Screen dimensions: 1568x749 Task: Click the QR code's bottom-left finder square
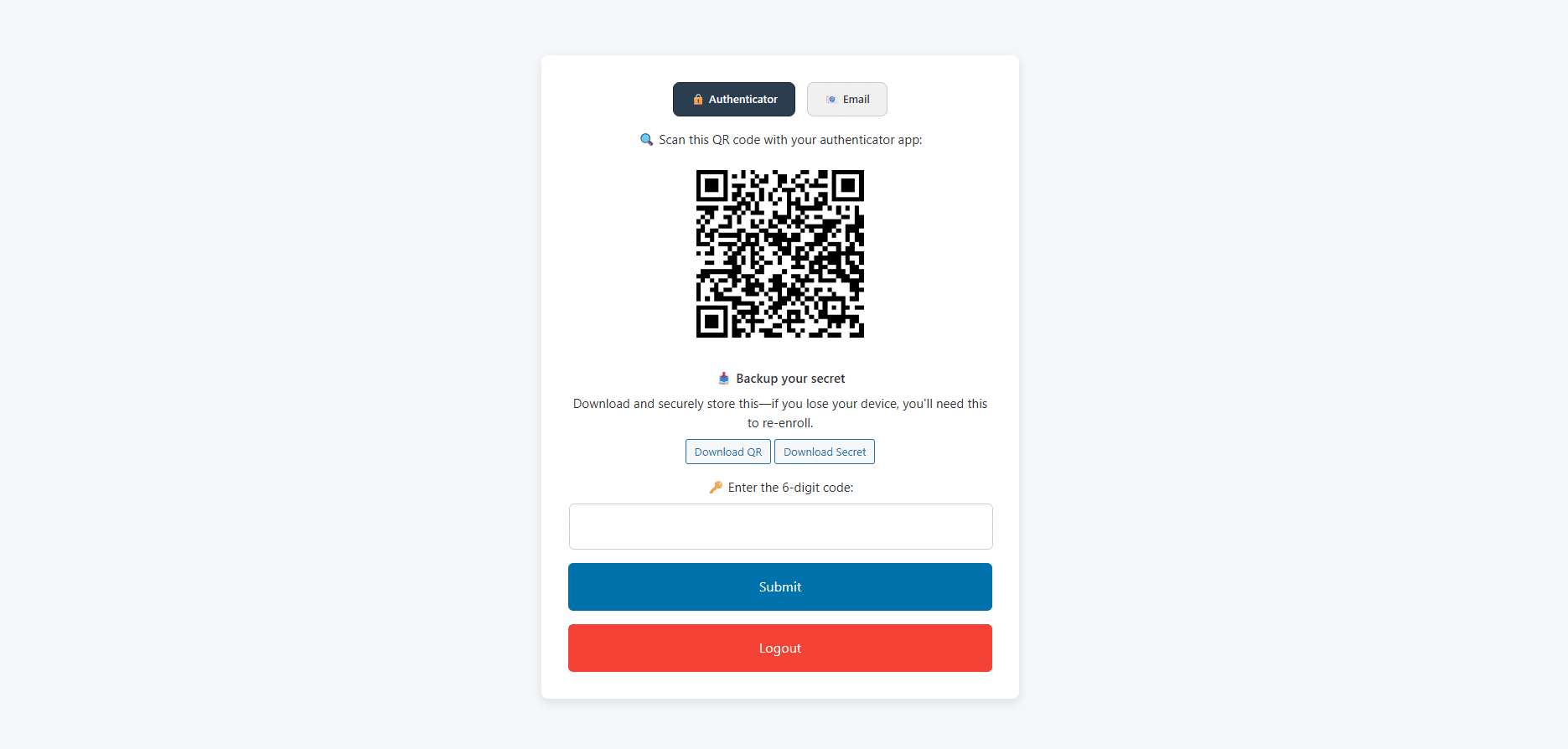click(712, 322)
